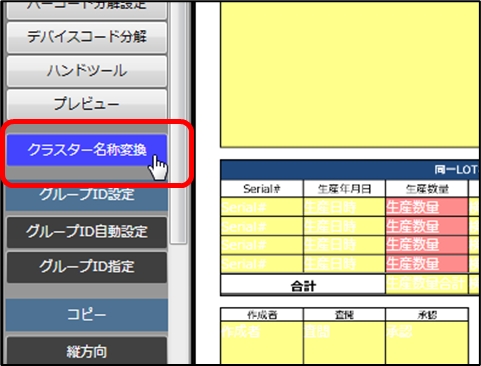Screen dimensions: 481x366
Task: Click the 合計 total label cell
Action: pyautogui.click(x=303, y=285)
